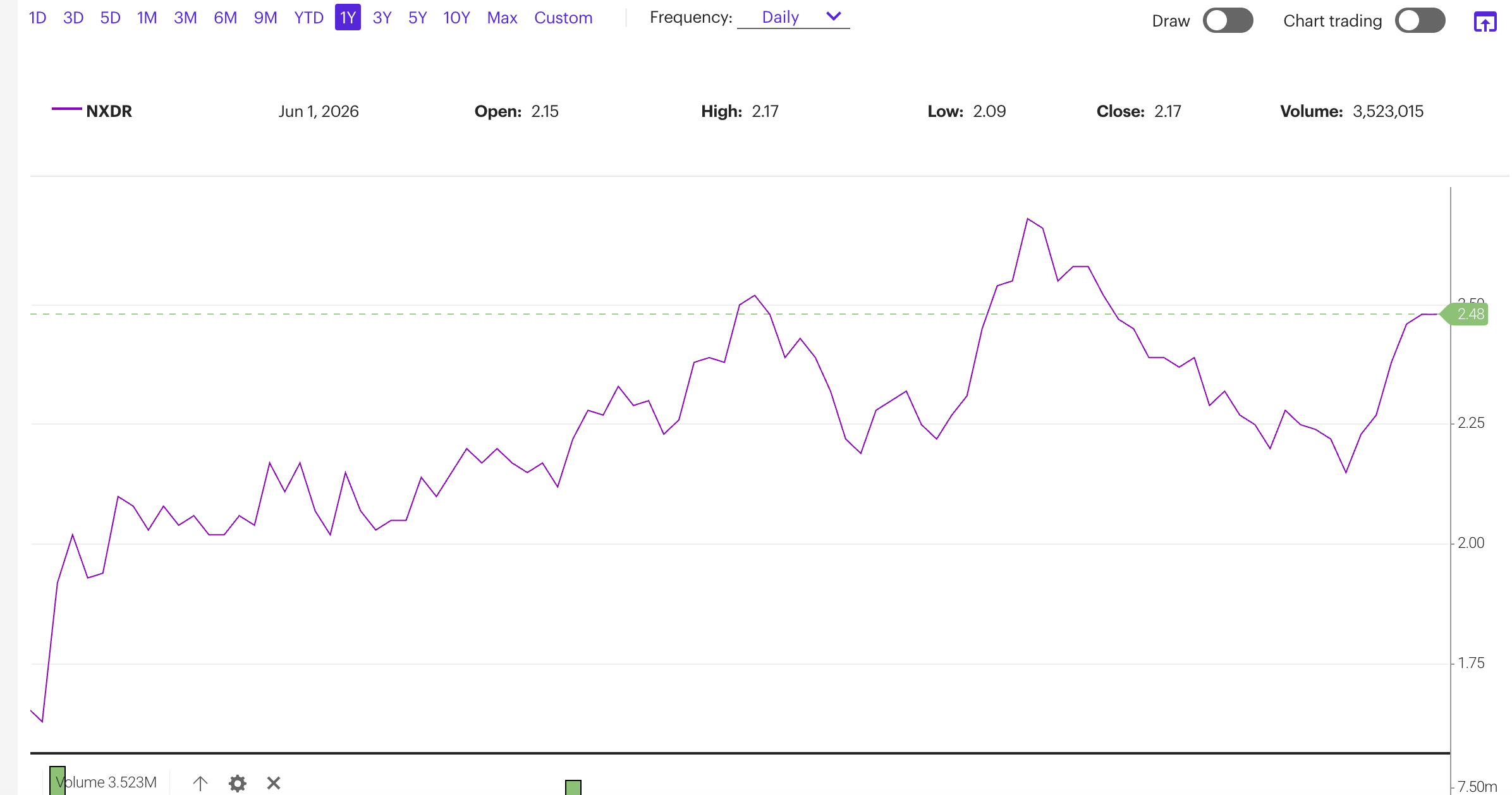Viewport: 1512px width, 795px height.
Task: Open the pop-out chart icon
Action: [1485, 21]
